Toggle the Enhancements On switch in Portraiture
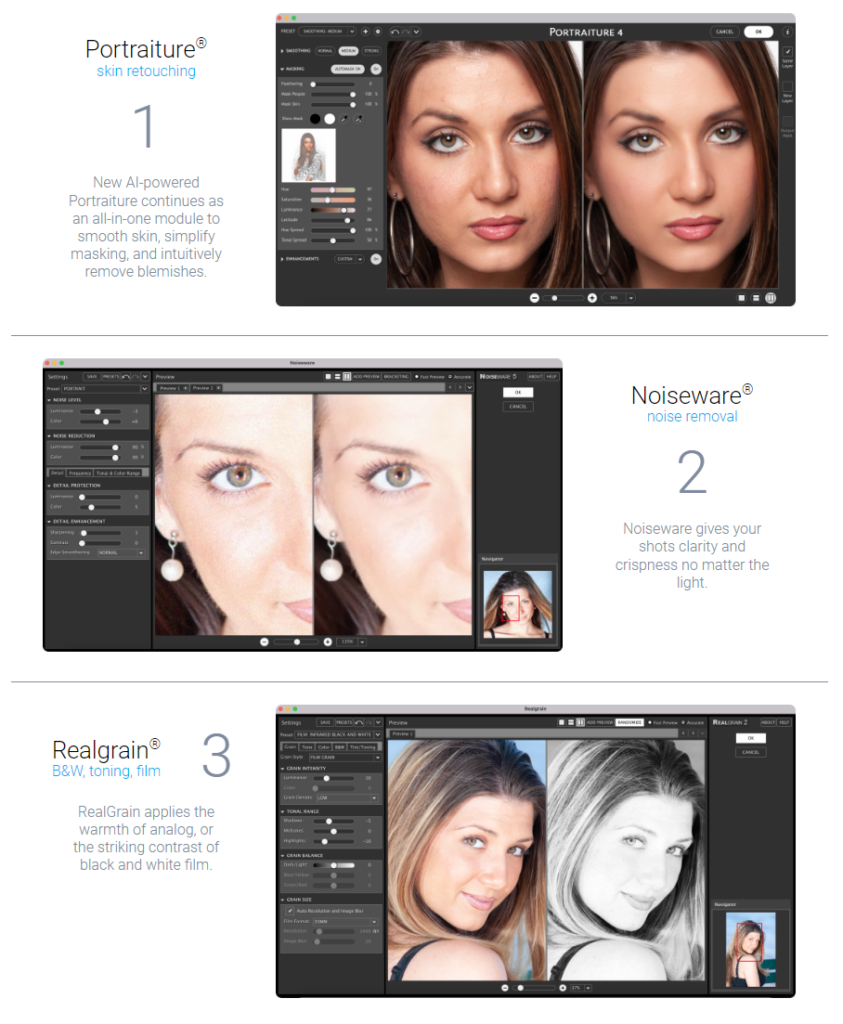 click(x=375, y=259)
